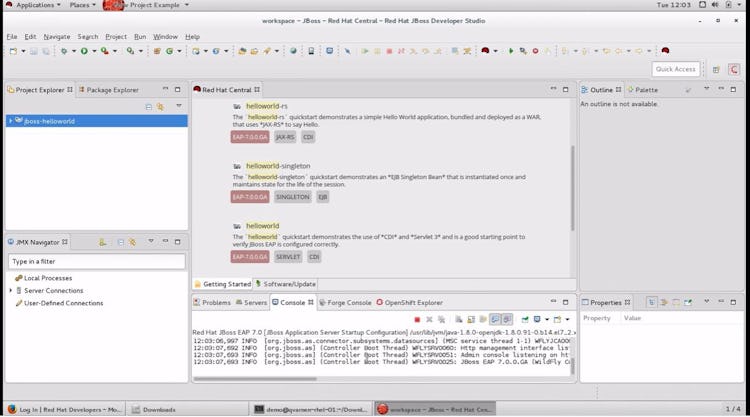The image size is (750, 417).
Task: Click the Quick Access search field
Action: click(675, 69)
